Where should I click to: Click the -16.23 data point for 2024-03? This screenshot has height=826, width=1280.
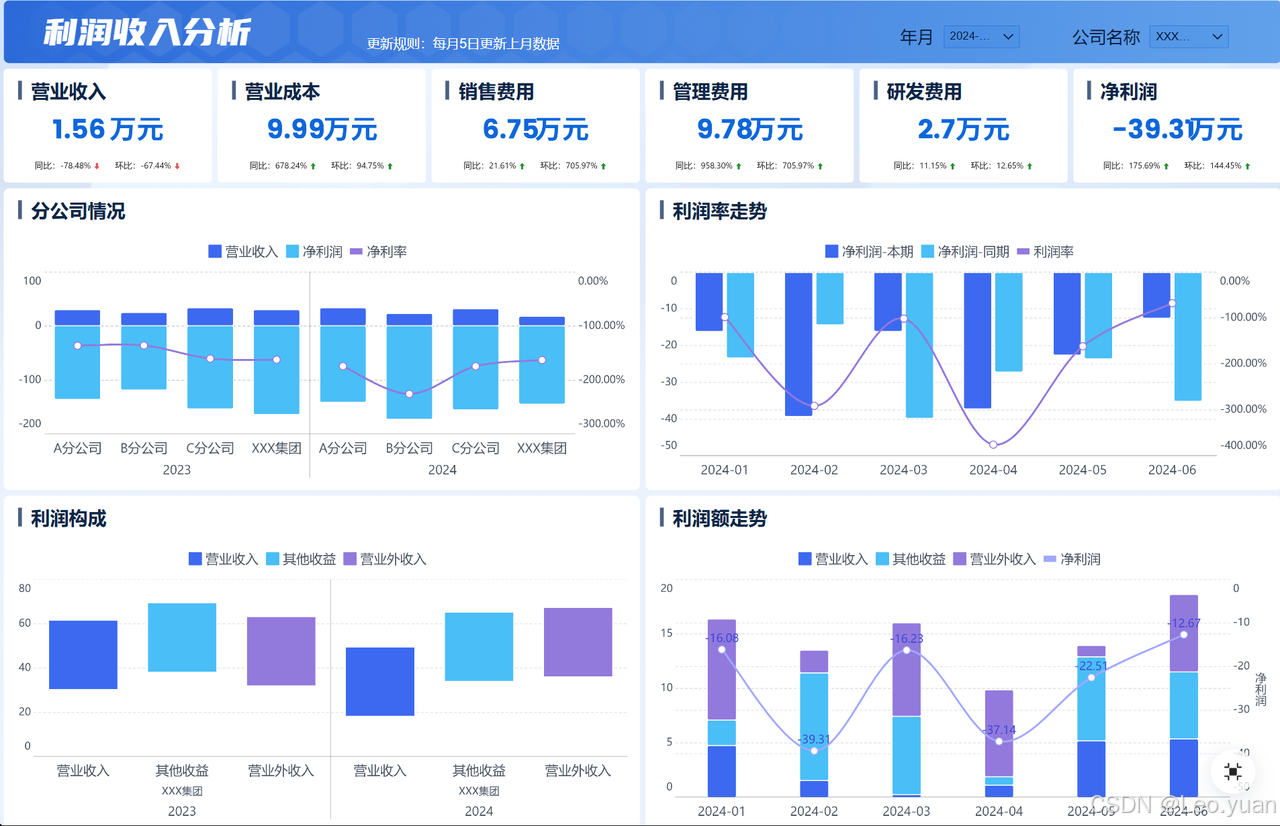[907, 651]
